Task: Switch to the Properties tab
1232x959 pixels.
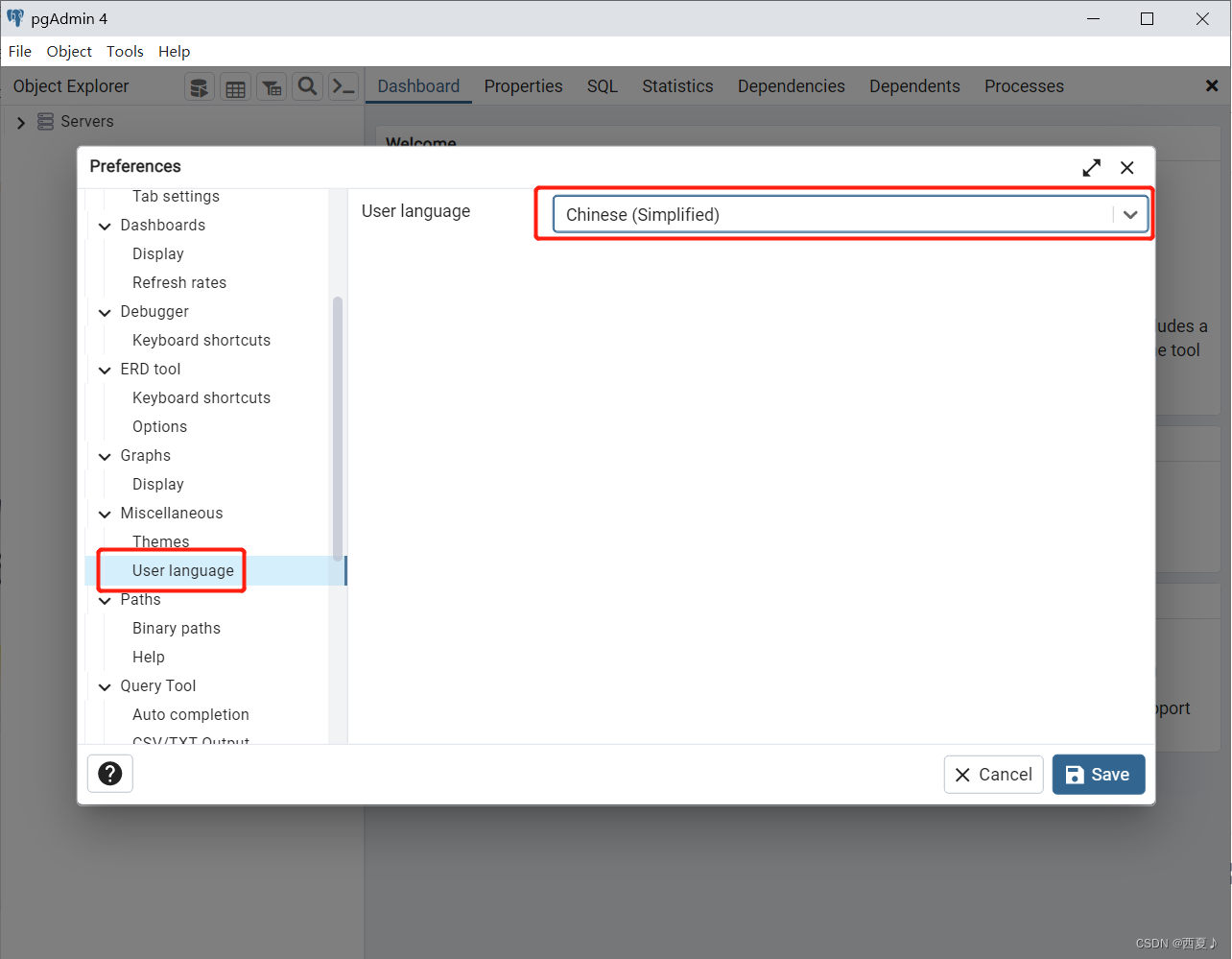Action: tap(523, 86)
